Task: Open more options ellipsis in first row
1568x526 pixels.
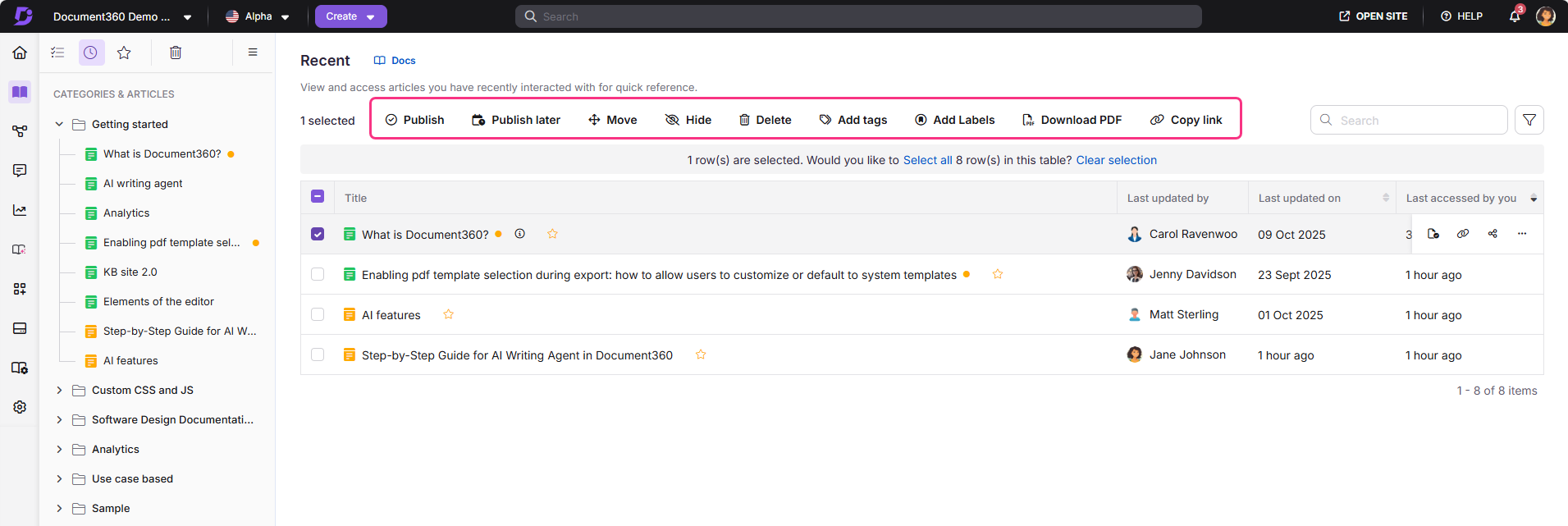Action: coord(1522,234)
